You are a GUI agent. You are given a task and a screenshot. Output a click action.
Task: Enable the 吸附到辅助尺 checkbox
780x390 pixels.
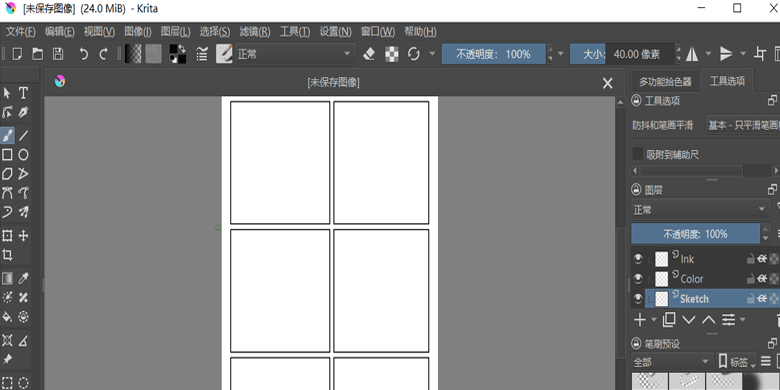pos(638,154)
